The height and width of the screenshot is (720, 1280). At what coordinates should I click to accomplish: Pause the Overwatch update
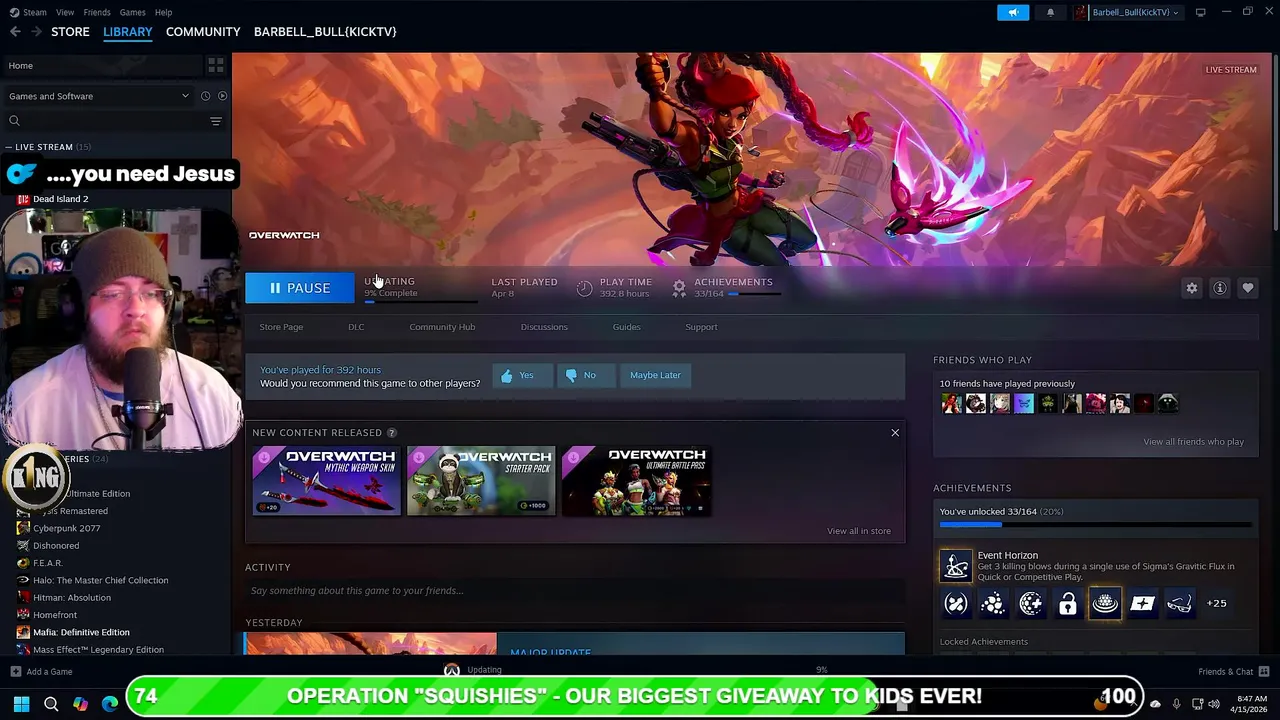point(300,288)
